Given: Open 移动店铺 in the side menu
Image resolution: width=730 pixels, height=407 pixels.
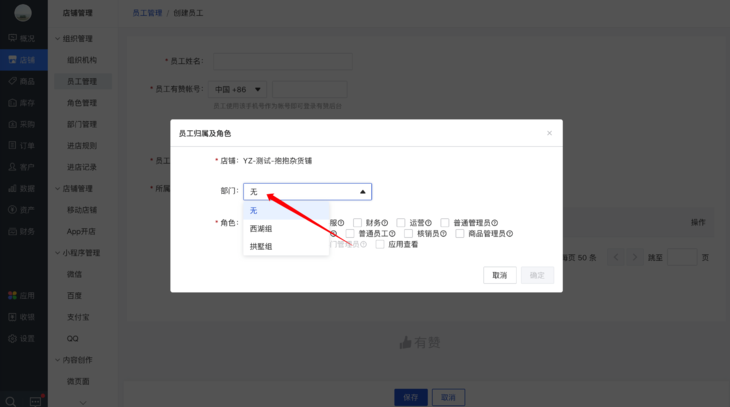Looking at the screenshot, I should pyautogui.click(x=82, y=210).
